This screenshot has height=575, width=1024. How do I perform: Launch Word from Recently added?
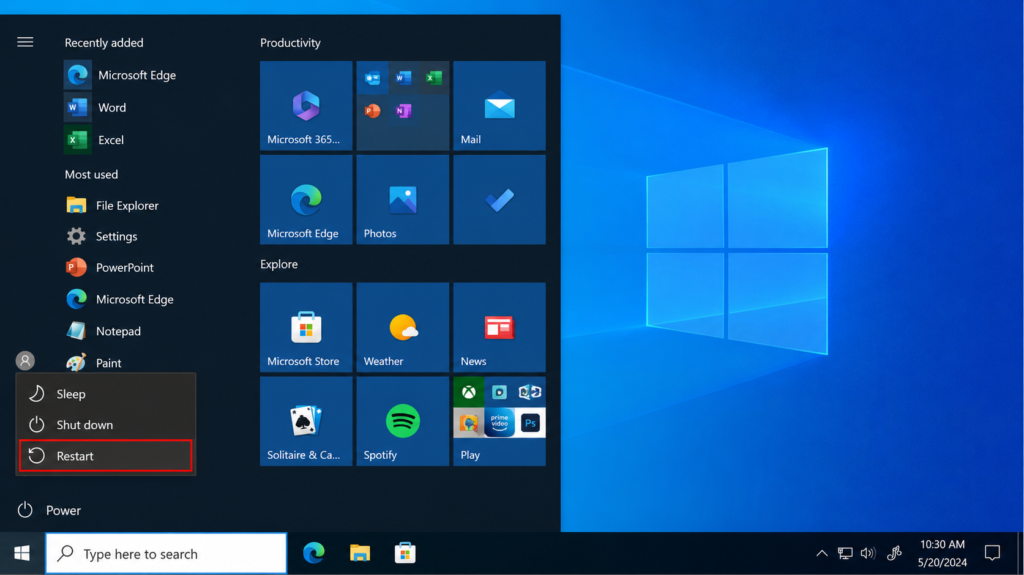pyautogui.click(x=96, y=107)
